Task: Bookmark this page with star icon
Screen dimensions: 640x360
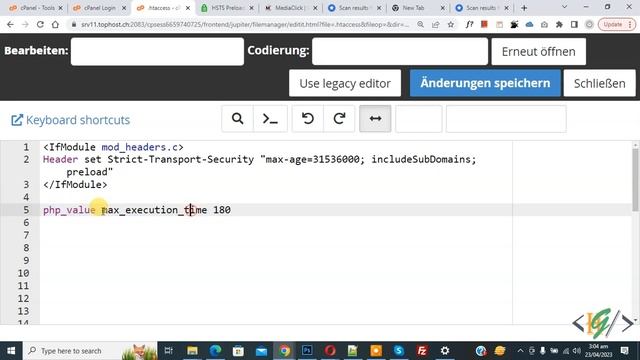Action: [451, 24]
